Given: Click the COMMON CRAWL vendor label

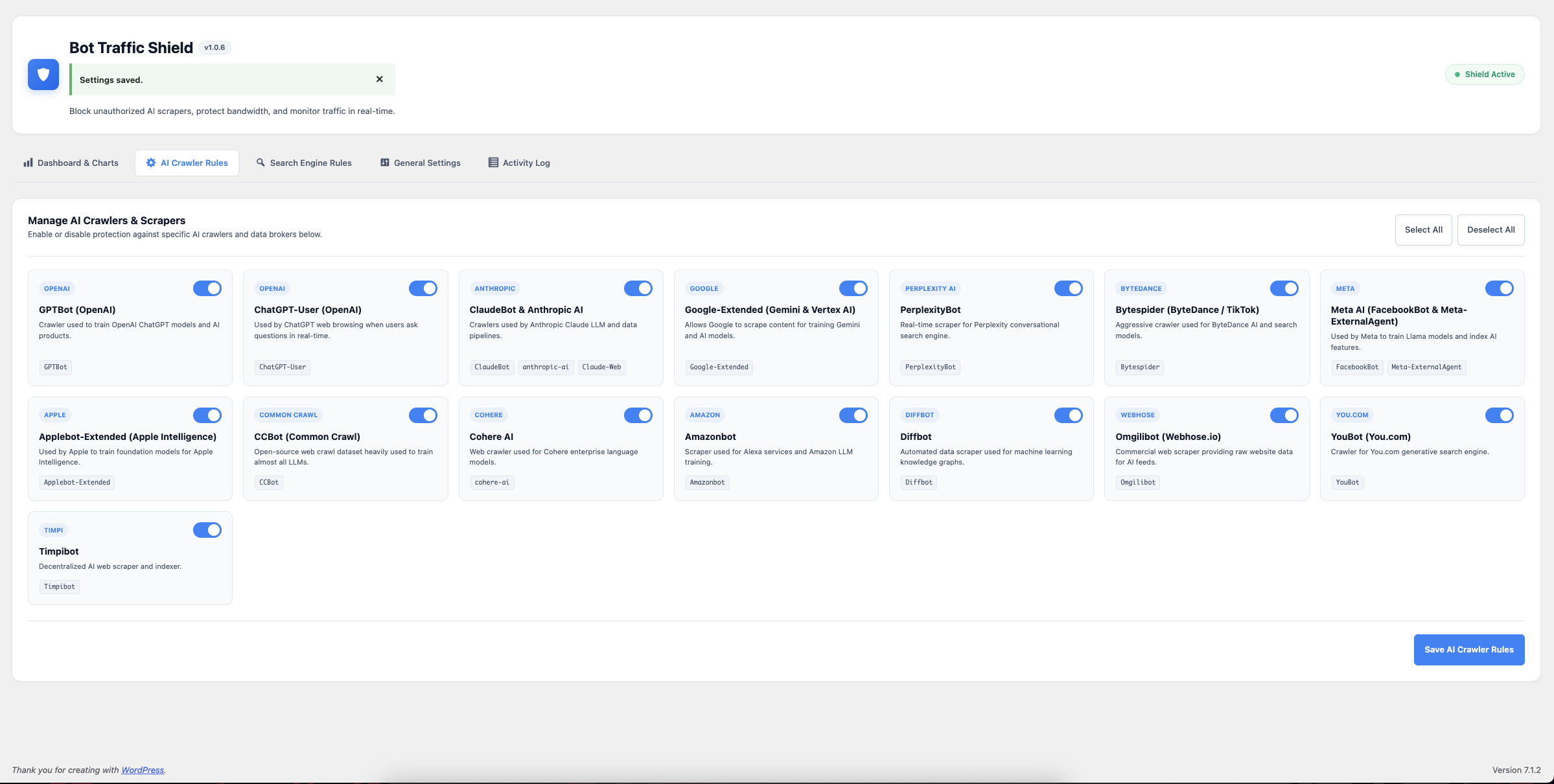Looking at the screenshot, I should [288, 415].
